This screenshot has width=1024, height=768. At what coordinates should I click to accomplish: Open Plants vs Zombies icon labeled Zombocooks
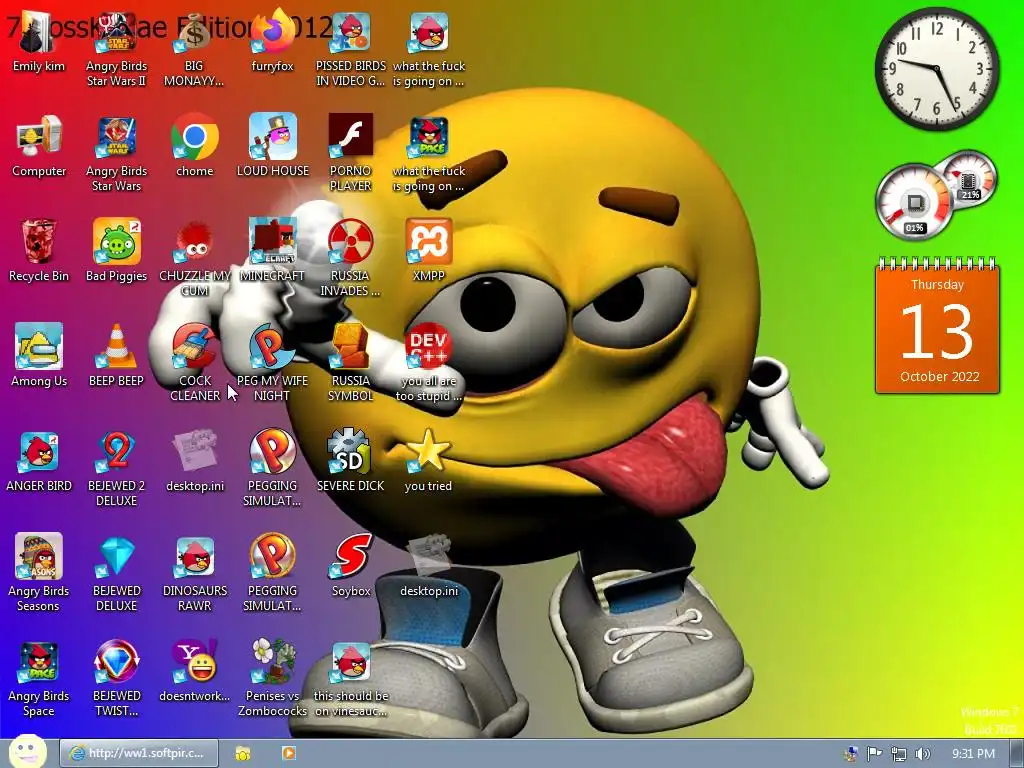coord(272,679)
